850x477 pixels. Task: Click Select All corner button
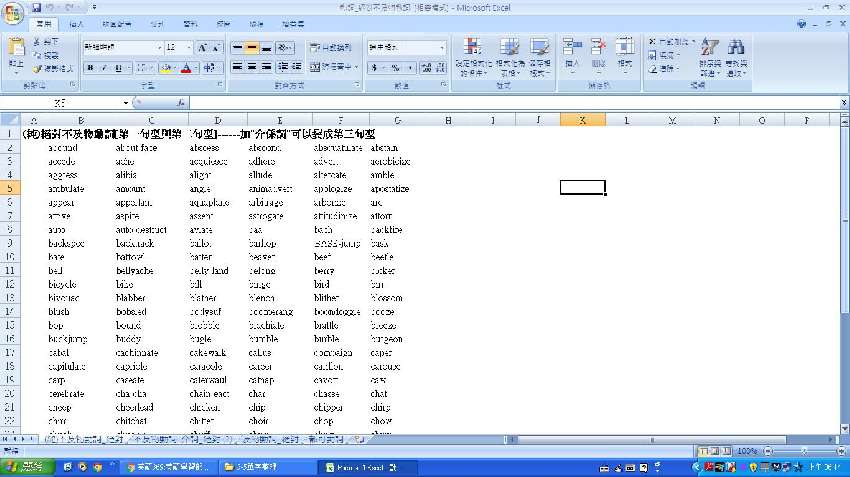tap(10, 120)
